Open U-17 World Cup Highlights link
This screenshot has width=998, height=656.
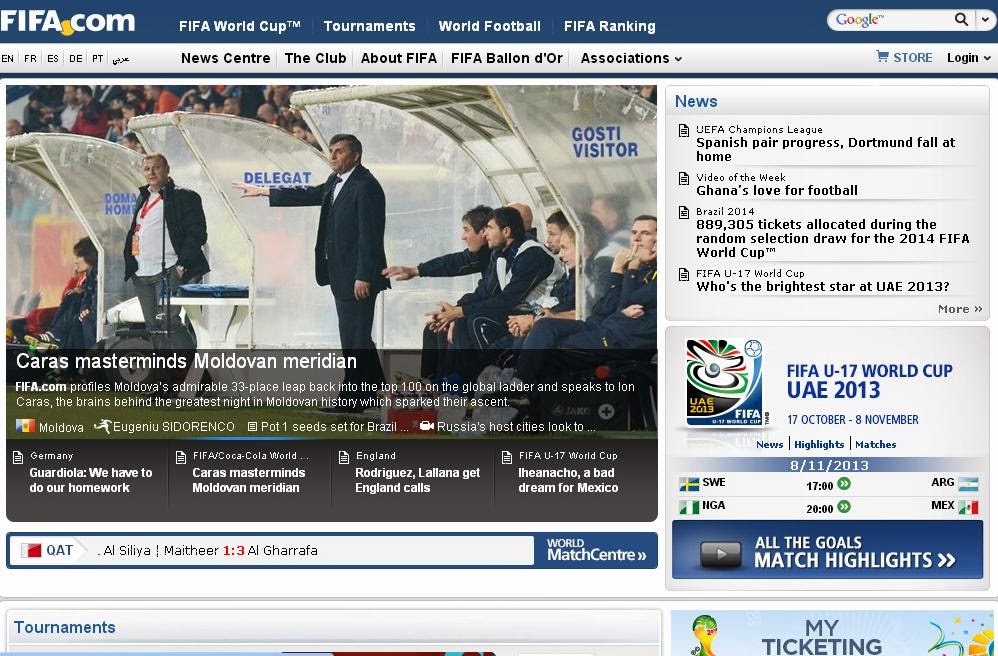tap(819, 444)
